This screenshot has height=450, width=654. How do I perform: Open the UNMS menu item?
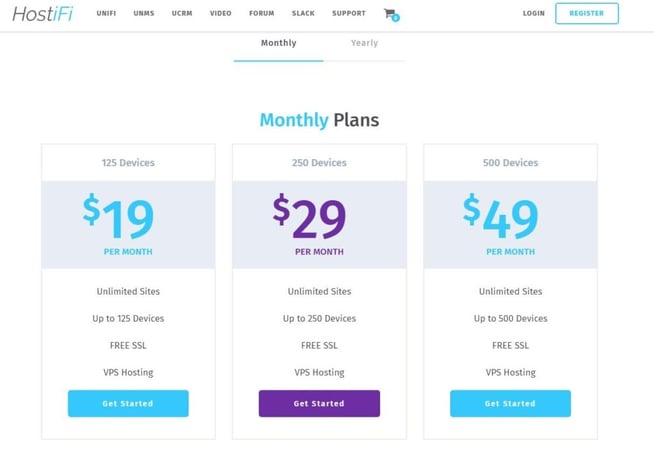143,14
